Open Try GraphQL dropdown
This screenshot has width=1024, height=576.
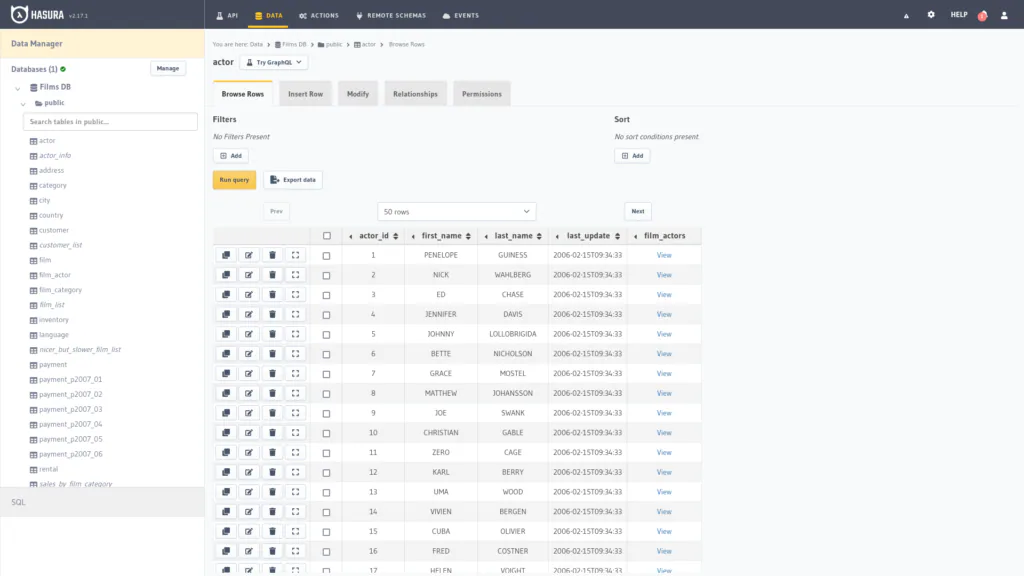274,63
